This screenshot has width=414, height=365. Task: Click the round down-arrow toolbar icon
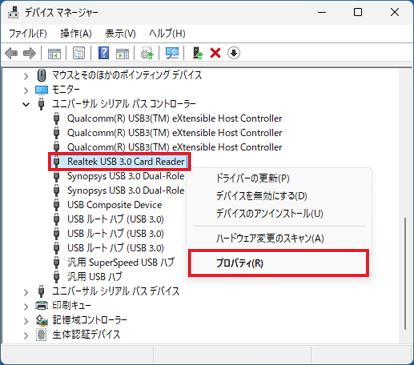point(234,53)
